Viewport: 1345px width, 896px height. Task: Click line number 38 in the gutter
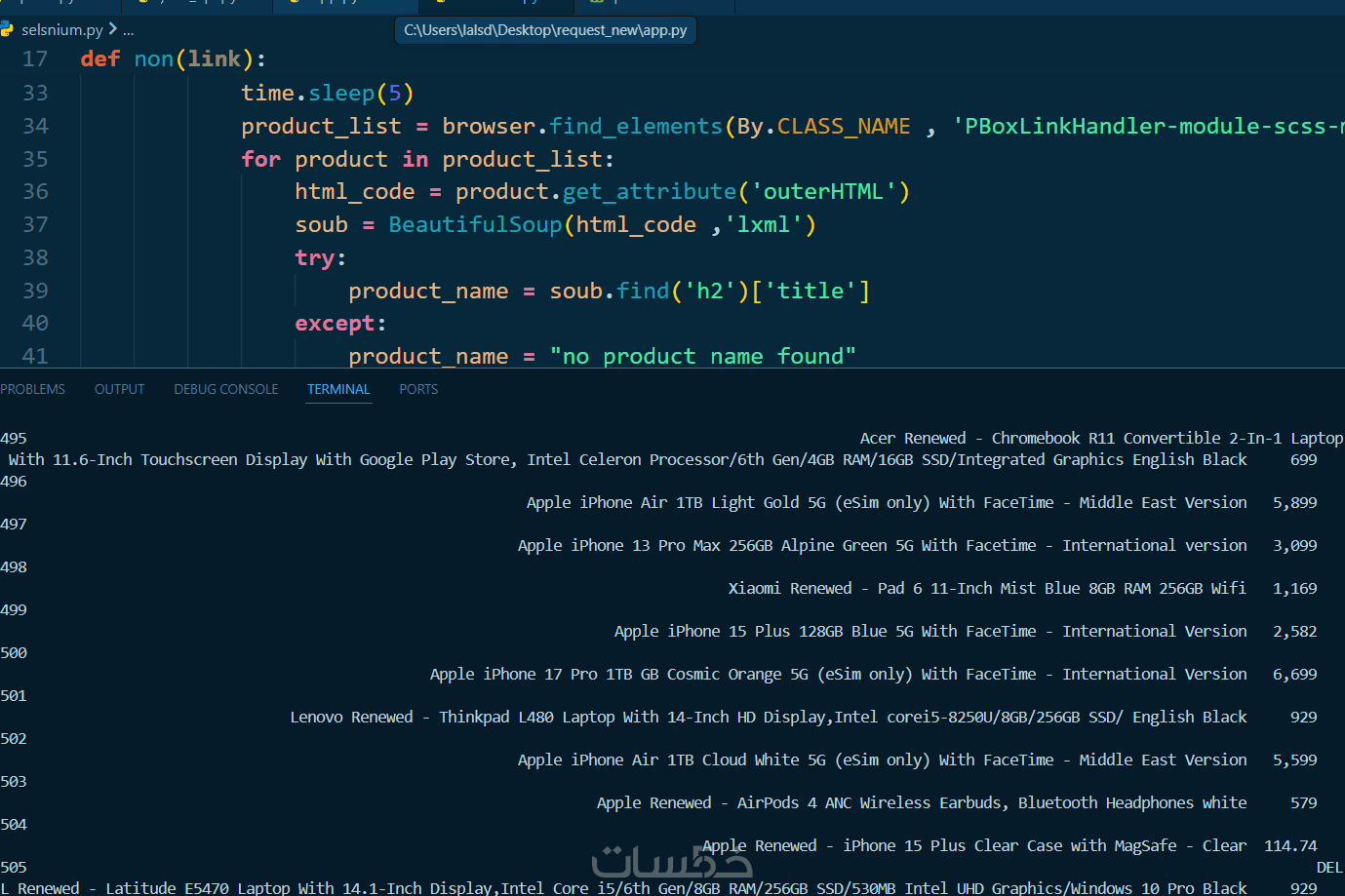tap(35, 258)
